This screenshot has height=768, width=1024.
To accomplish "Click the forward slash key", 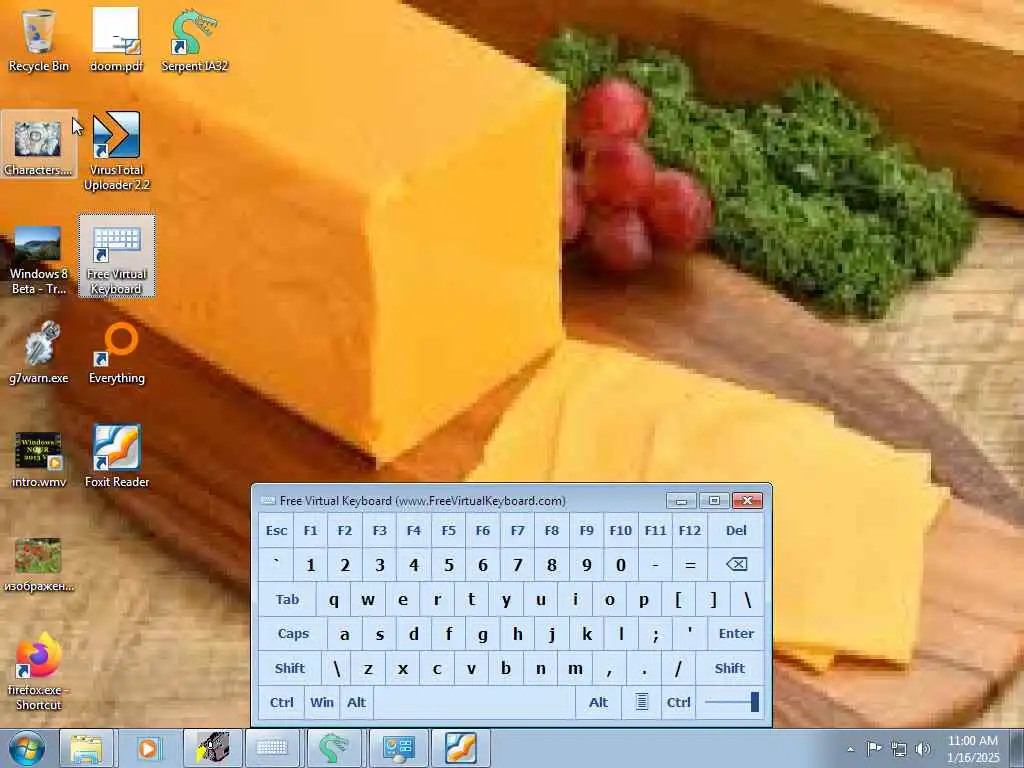I will point(679,668).
